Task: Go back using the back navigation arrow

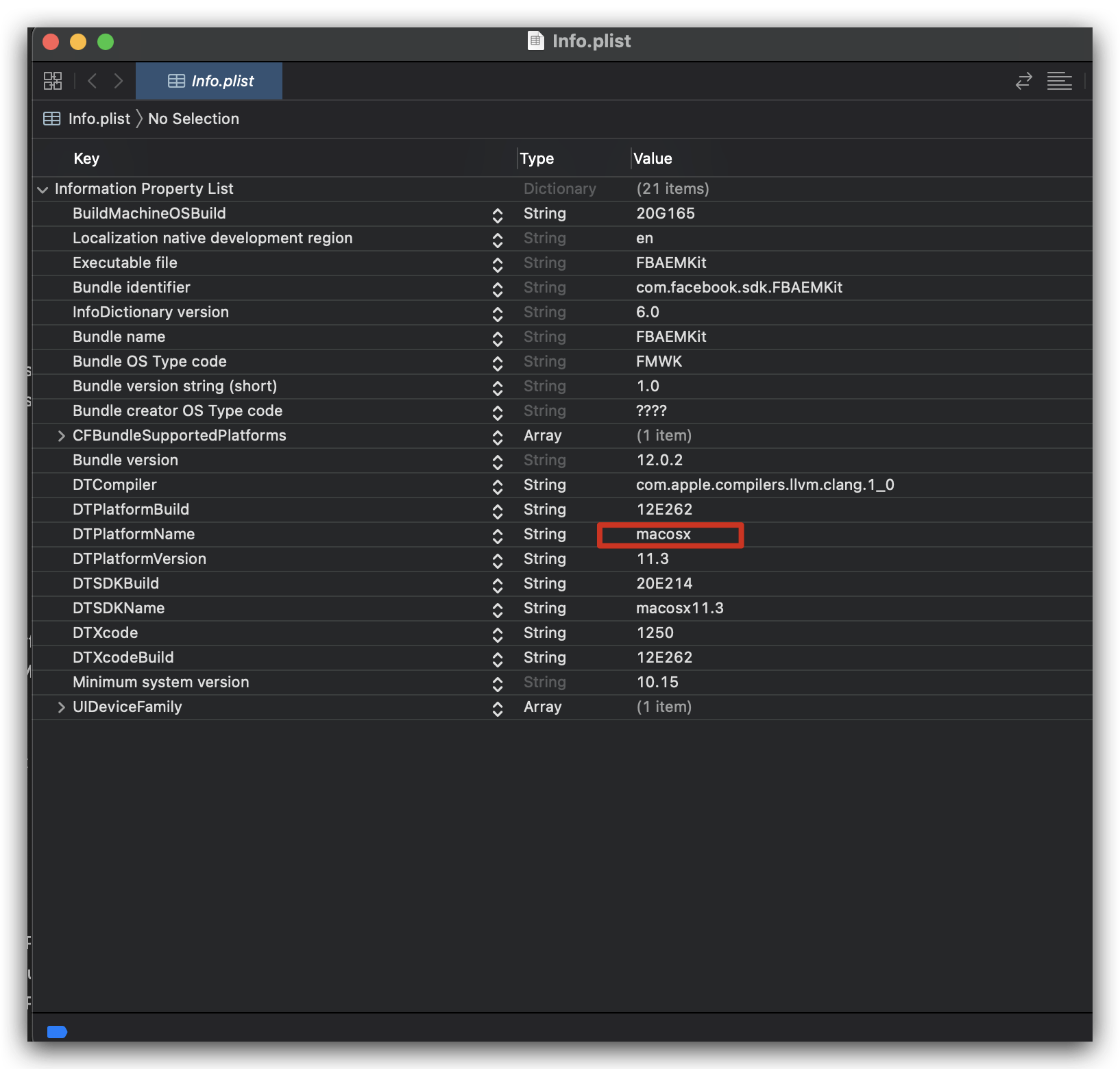Action: [92, 80]
